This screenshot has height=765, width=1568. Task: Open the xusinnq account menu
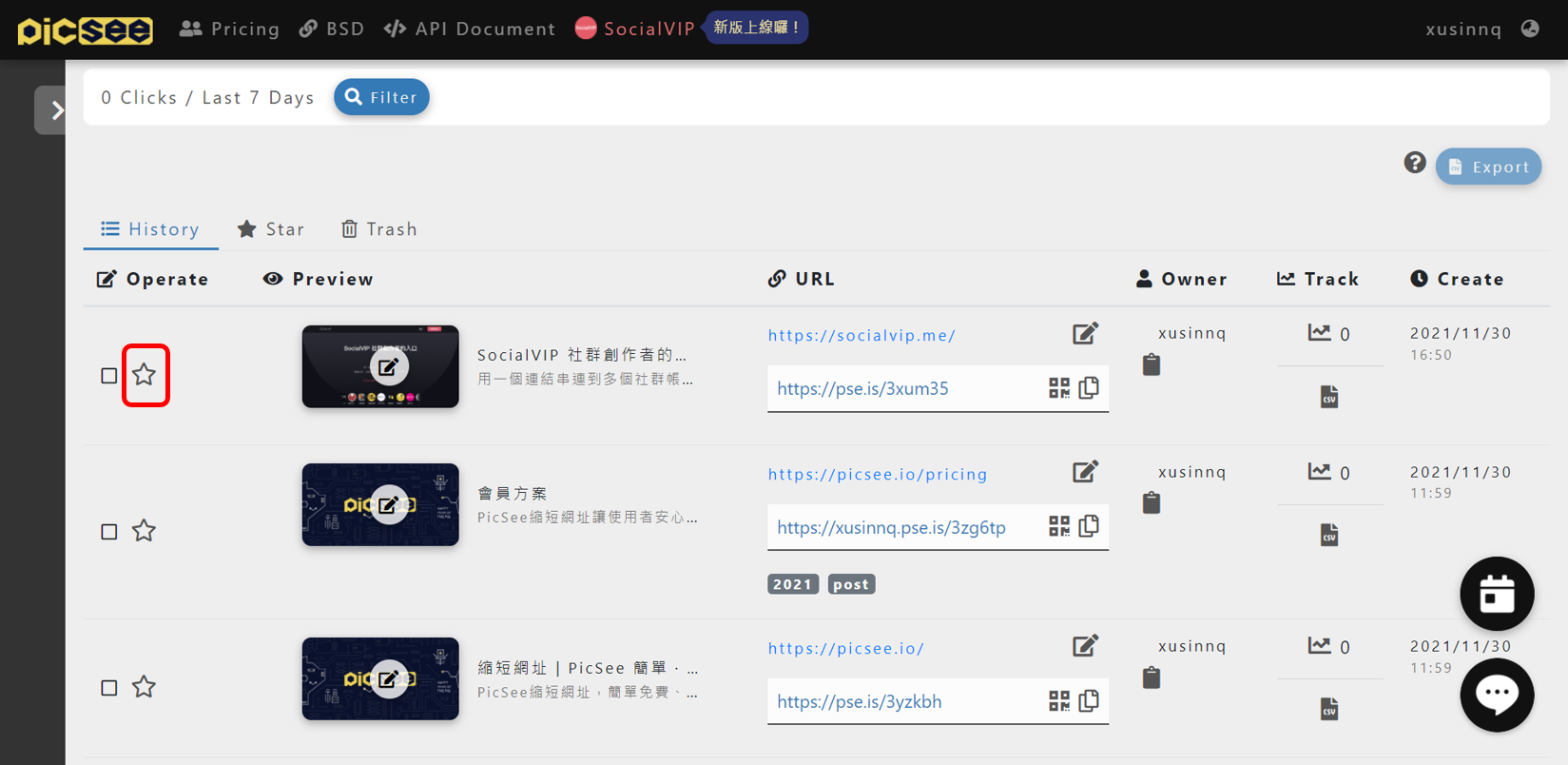(1463, 29)
